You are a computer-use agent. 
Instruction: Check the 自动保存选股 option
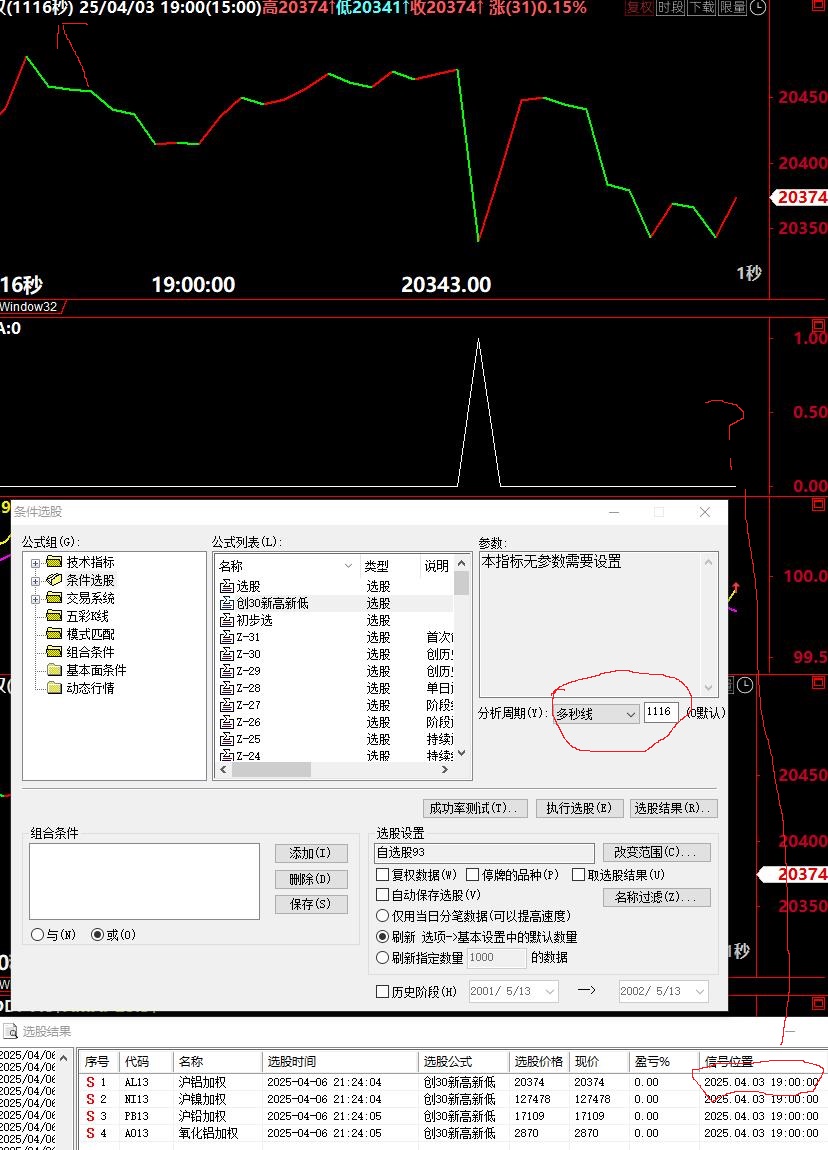382,895
